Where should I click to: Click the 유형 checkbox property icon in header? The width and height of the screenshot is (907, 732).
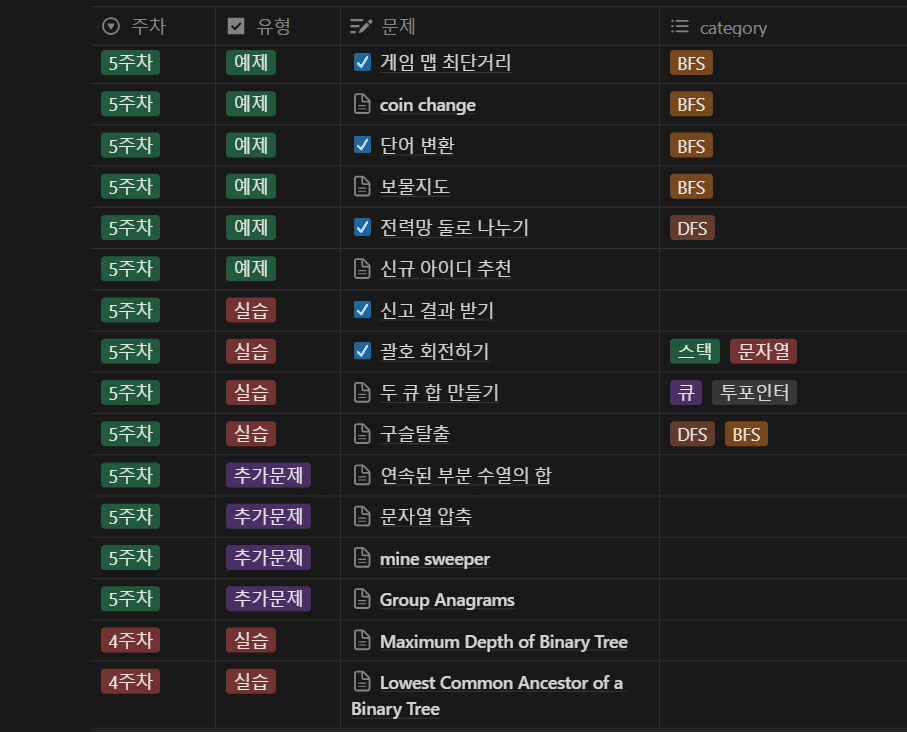coord(236,26)
